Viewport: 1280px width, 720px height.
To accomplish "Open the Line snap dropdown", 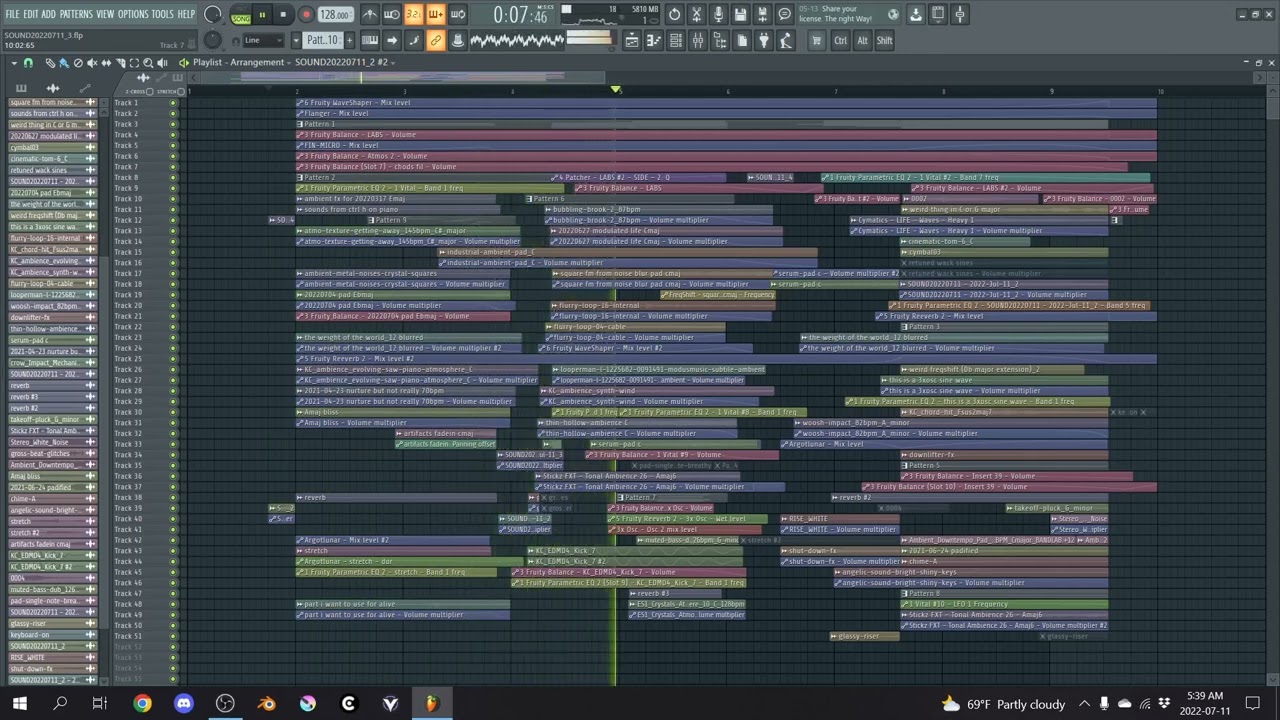I will click(264, 40).
